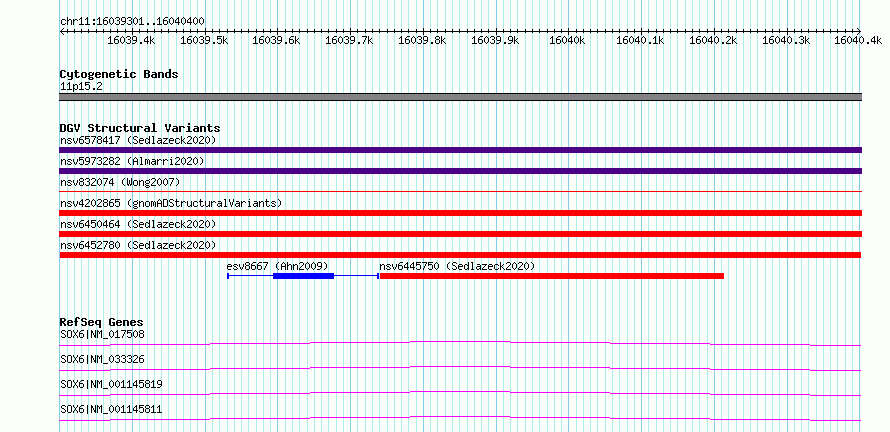This screenshot has width=890, height=432.
Task: Select the red nsv6445750 variant bar
Action: point(552,276)
